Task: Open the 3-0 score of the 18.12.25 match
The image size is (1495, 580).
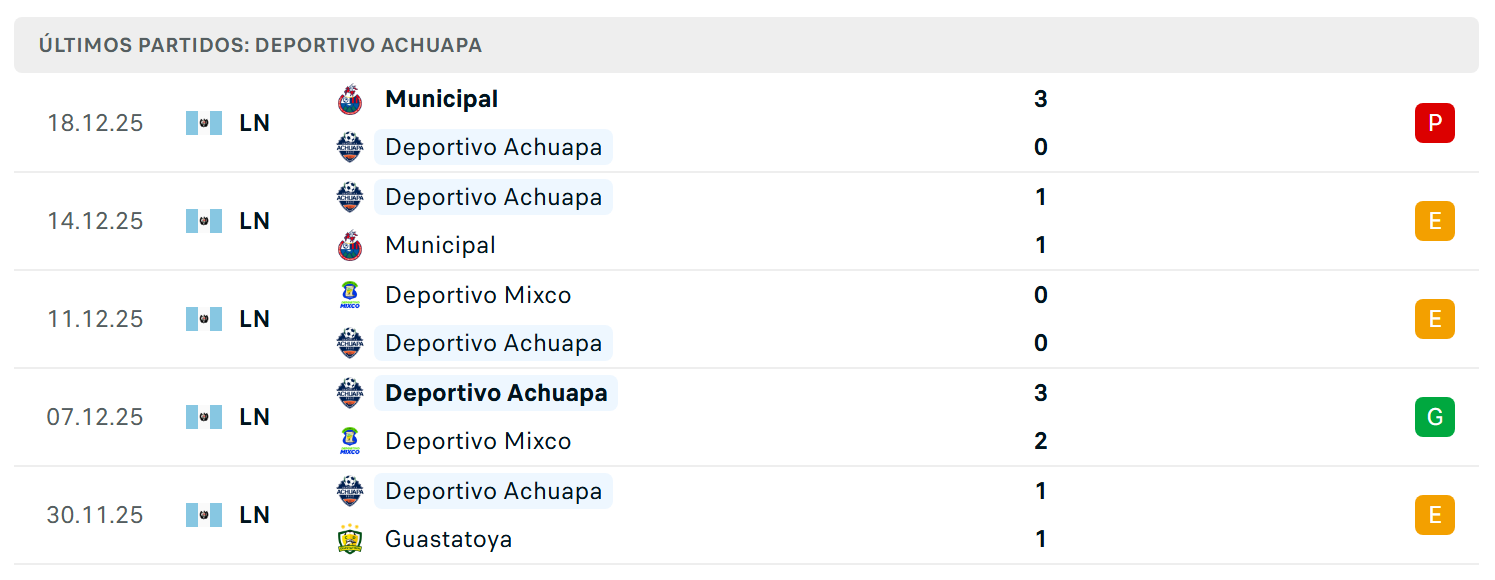Action: (1040, 123)
